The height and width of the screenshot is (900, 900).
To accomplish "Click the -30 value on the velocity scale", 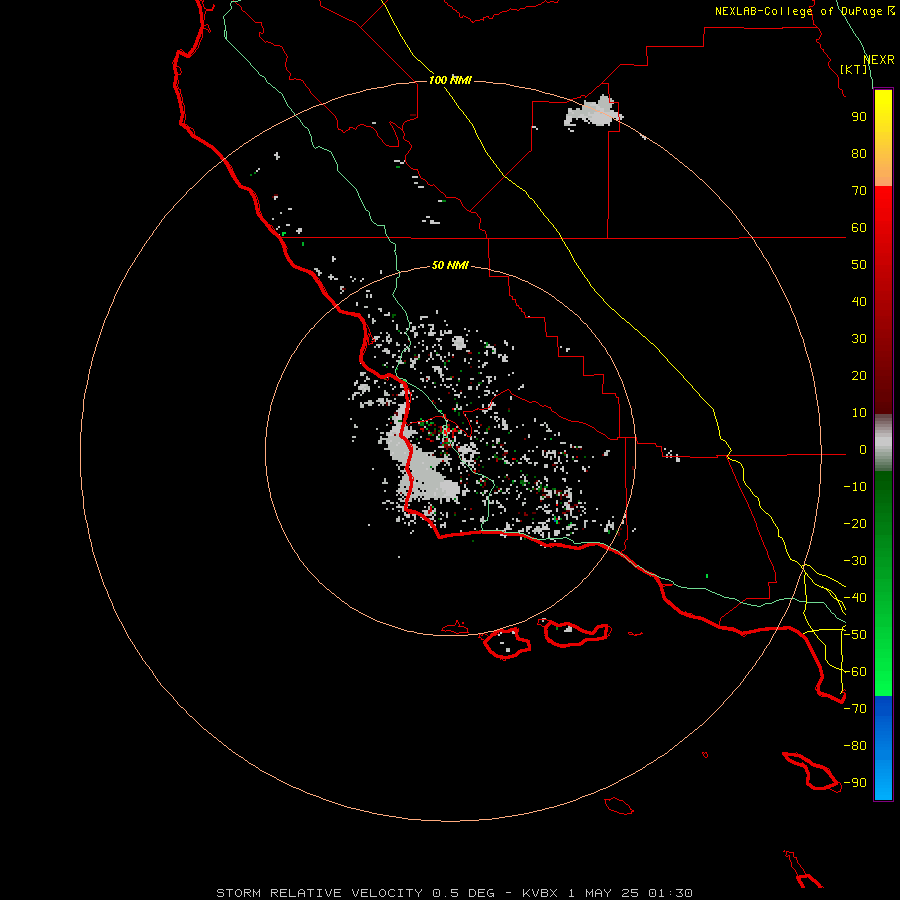I will (855, 561).
